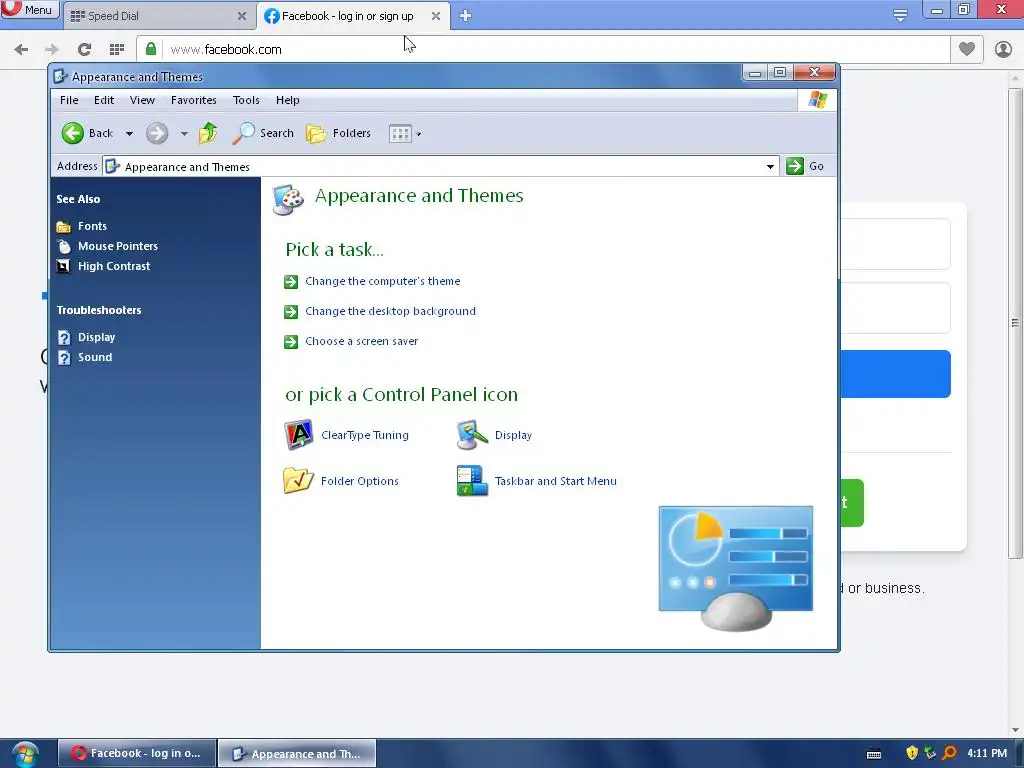Click Opera browser back arrow
Screen dimensions: 1024x768
pyautogui.click(x=21, y=49)
